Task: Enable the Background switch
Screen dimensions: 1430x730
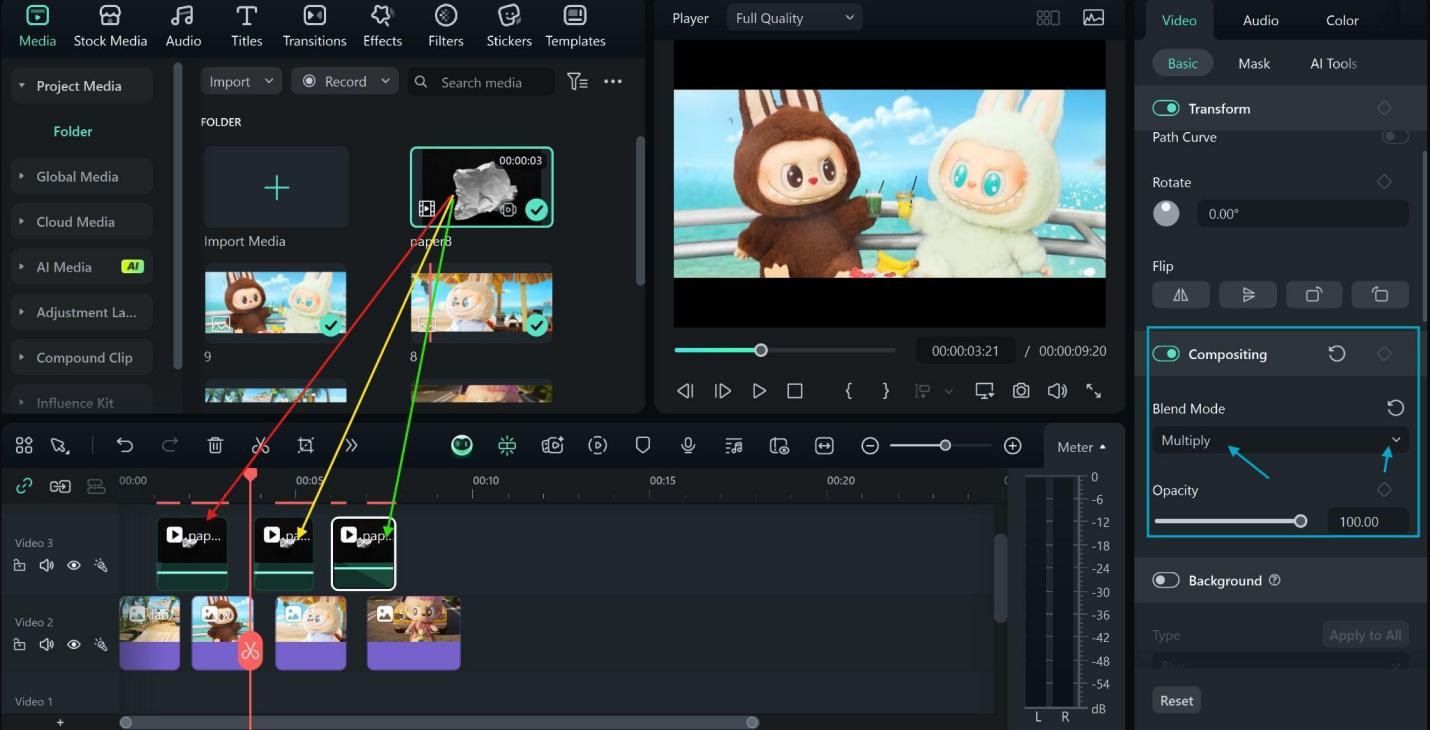Action: coord(1166,580)
